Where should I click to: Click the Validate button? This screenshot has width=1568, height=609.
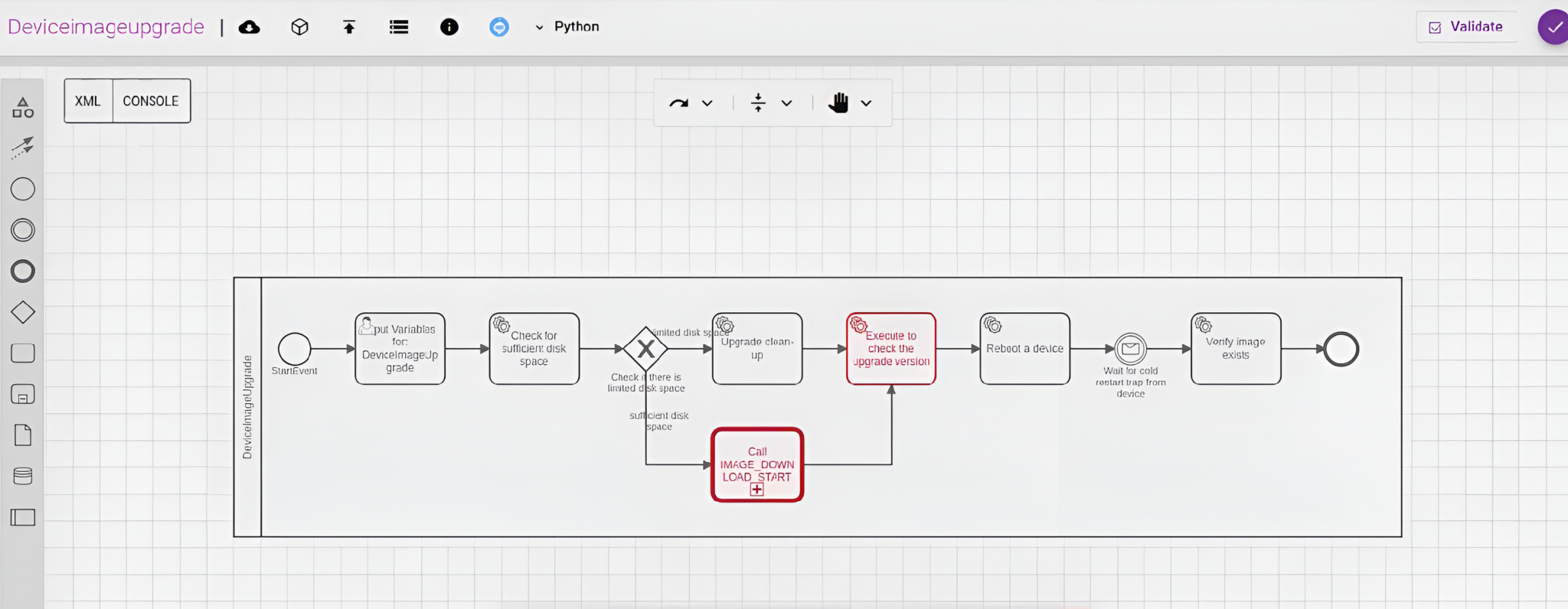point(1465,27)
